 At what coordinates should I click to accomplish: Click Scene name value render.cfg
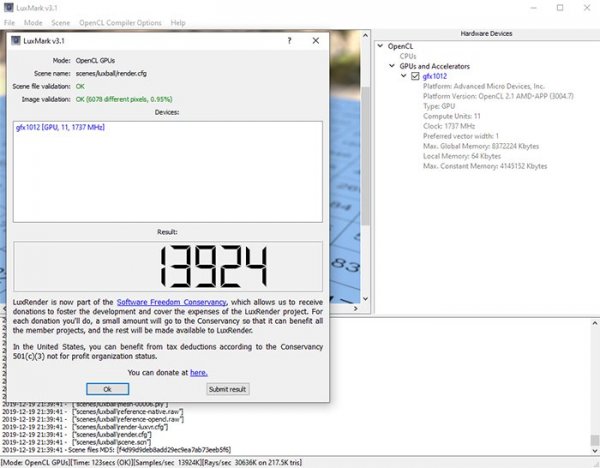[111, 73]
